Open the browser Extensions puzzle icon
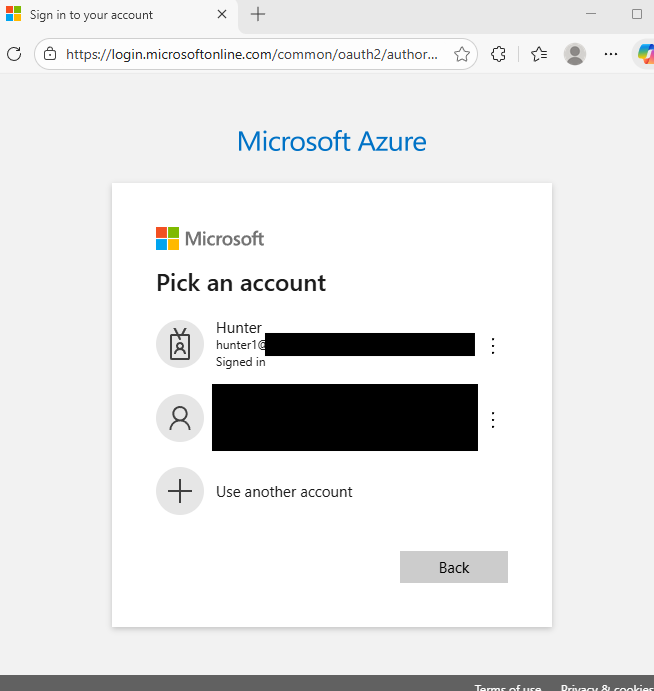This screenshot has height=691, width=654. pos(499,54)
